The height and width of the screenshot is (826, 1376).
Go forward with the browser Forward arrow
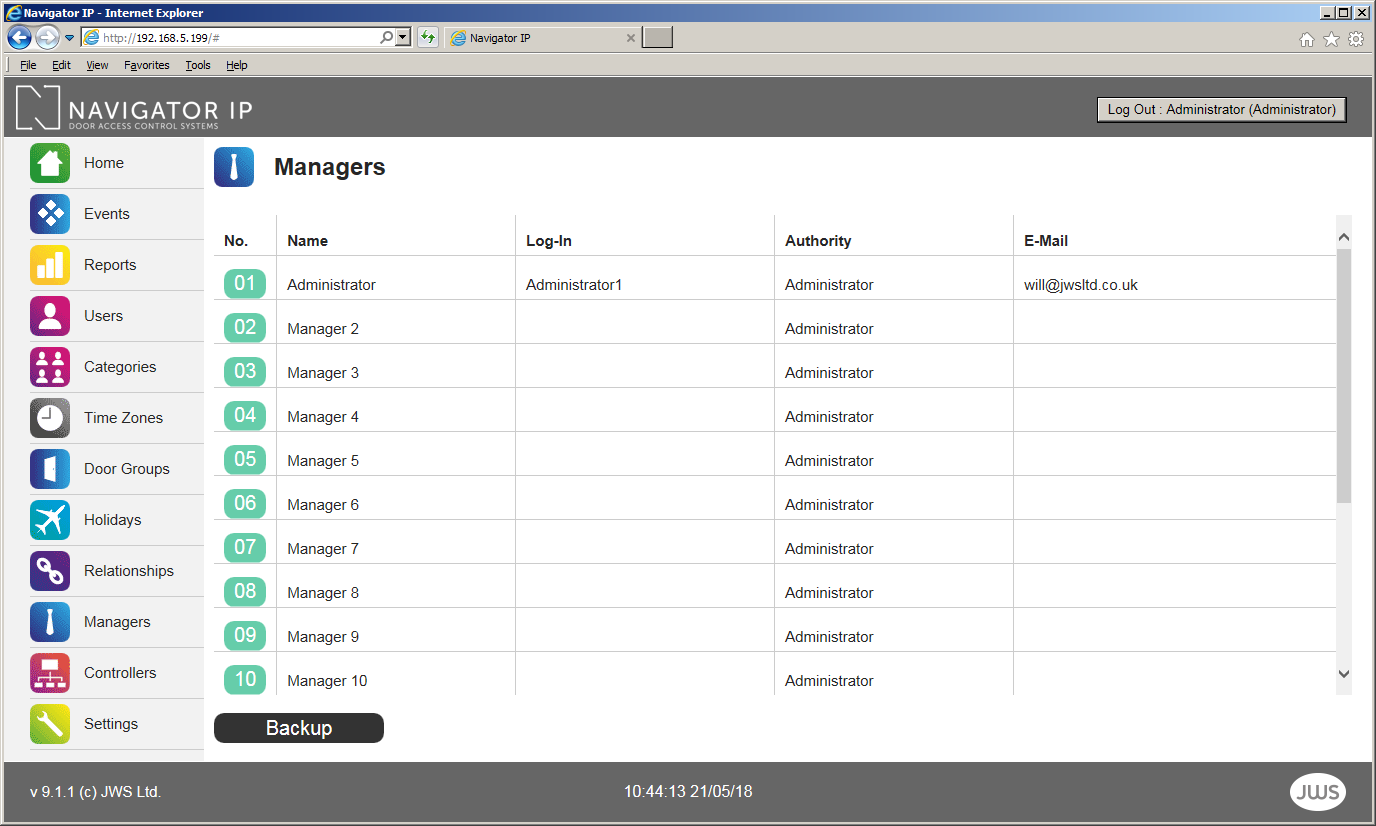pos(47,38)
